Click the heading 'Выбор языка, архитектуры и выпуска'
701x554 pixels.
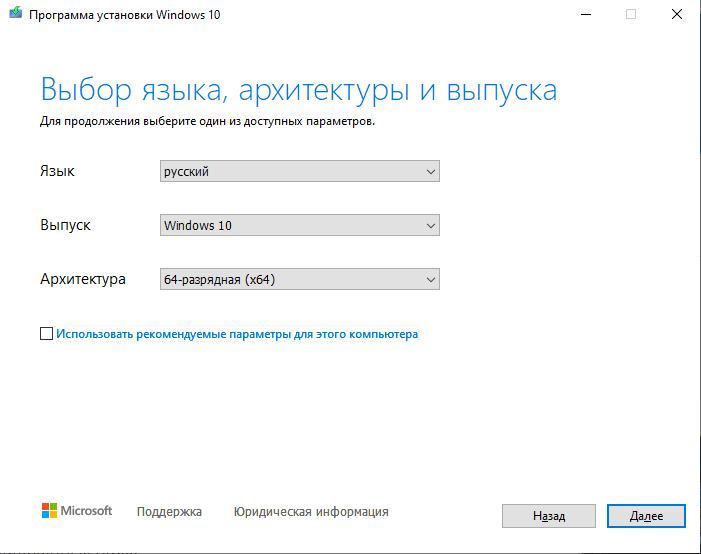tap(299, 90)
